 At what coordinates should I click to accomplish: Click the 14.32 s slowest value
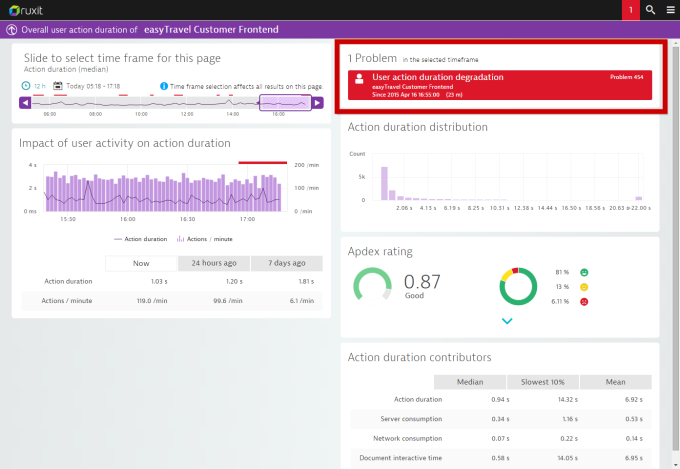click(x=568, y=399)
